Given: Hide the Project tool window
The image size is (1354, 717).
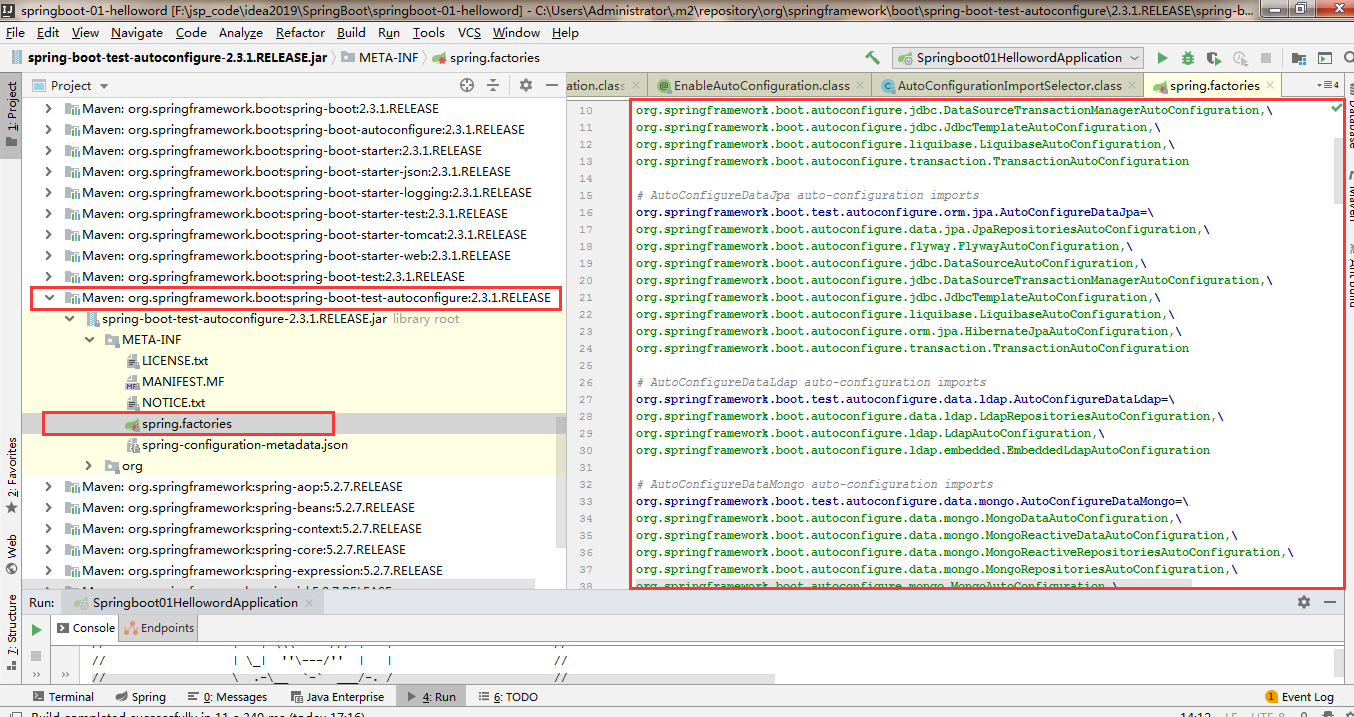Looking at the screenshot, I should pos(552,85).
